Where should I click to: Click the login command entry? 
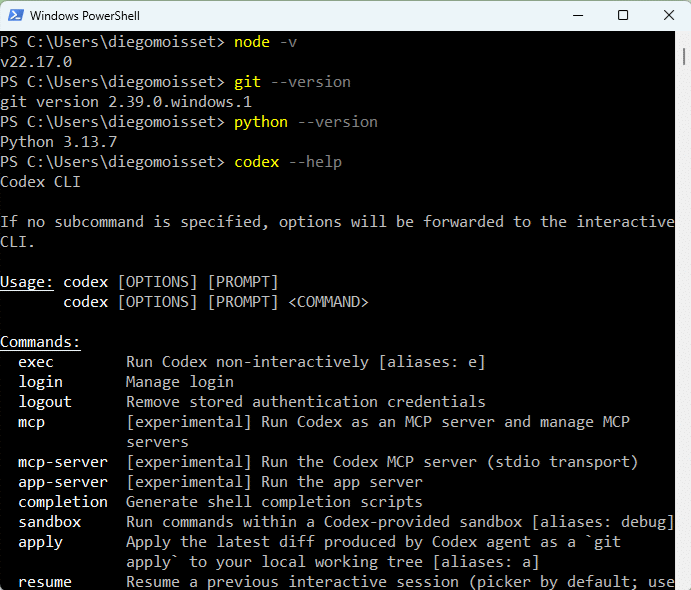tap(40, 382)
